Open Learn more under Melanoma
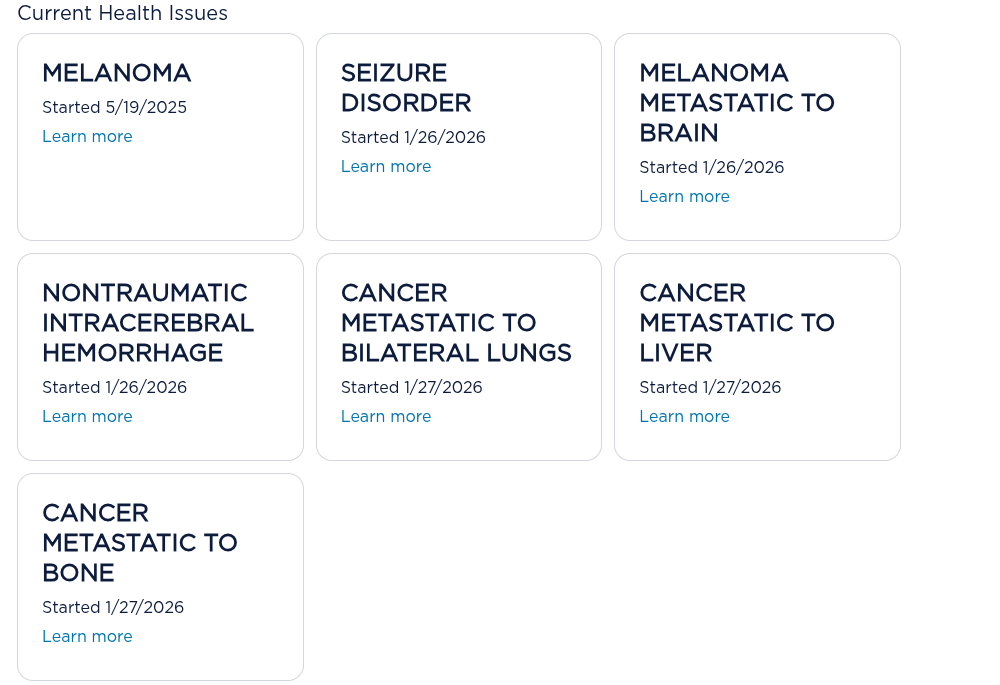 pyautogui.click(x=87, y=137)
